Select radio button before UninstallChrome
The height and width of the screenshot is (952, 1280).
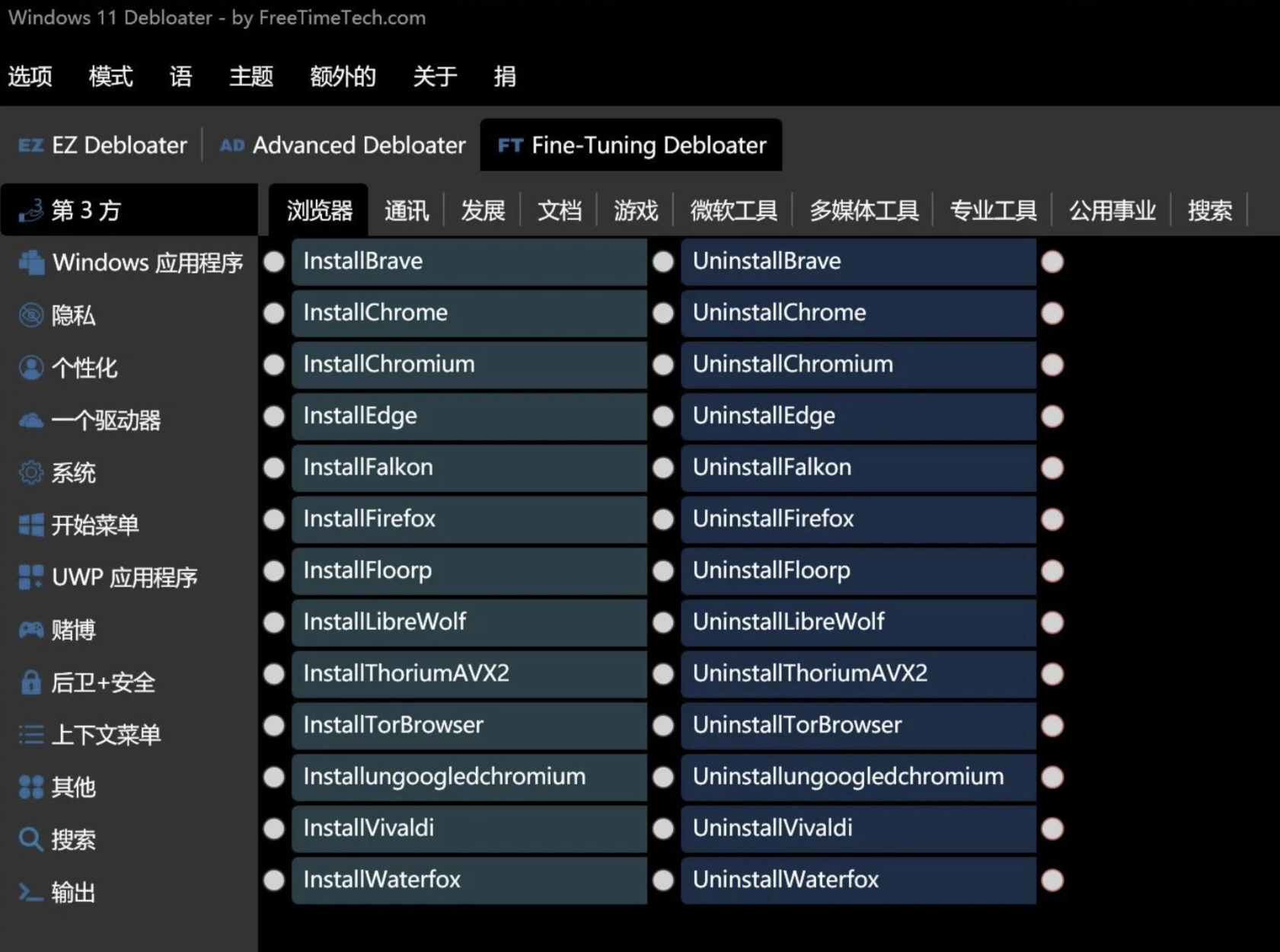pos(663,313)
